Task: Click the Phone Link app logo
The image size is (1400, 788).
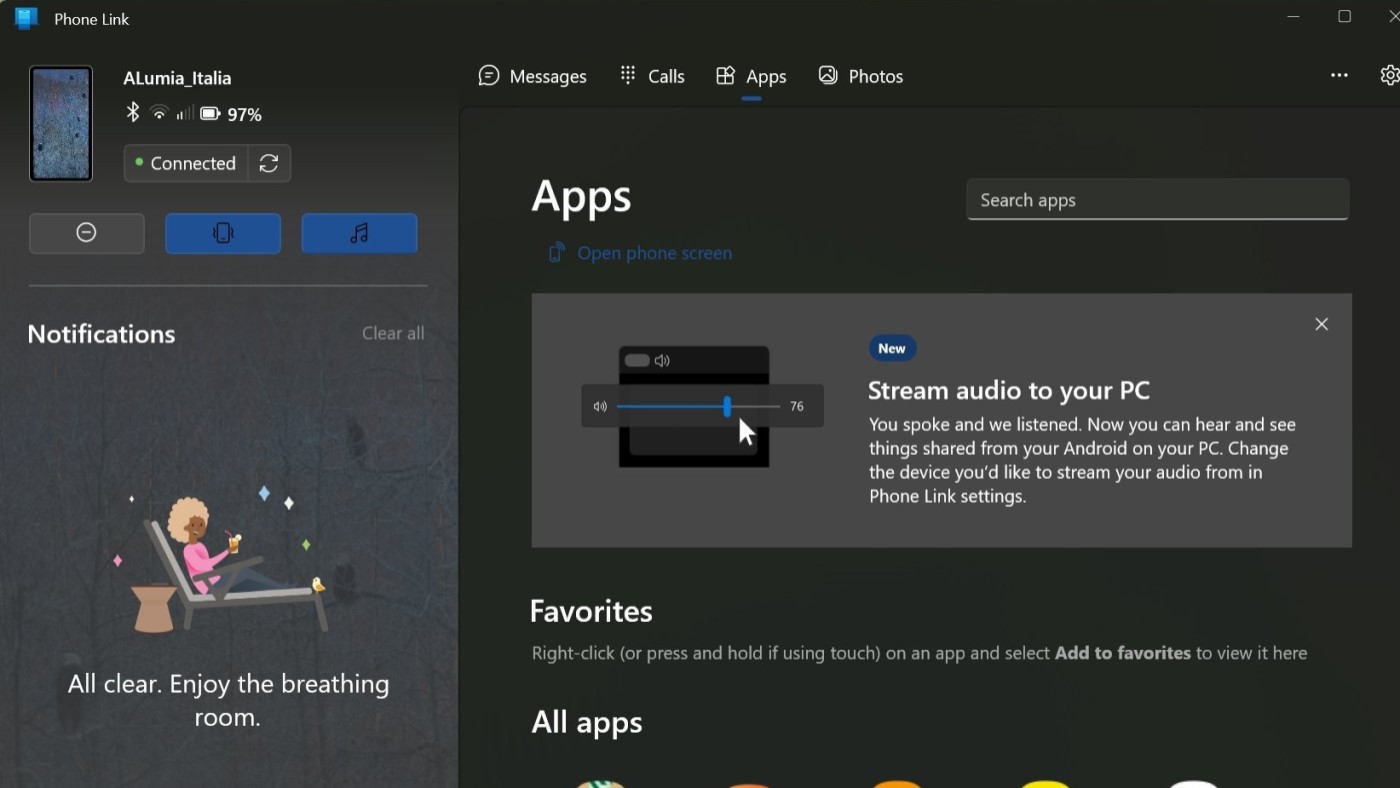Action: click(26, 19)
